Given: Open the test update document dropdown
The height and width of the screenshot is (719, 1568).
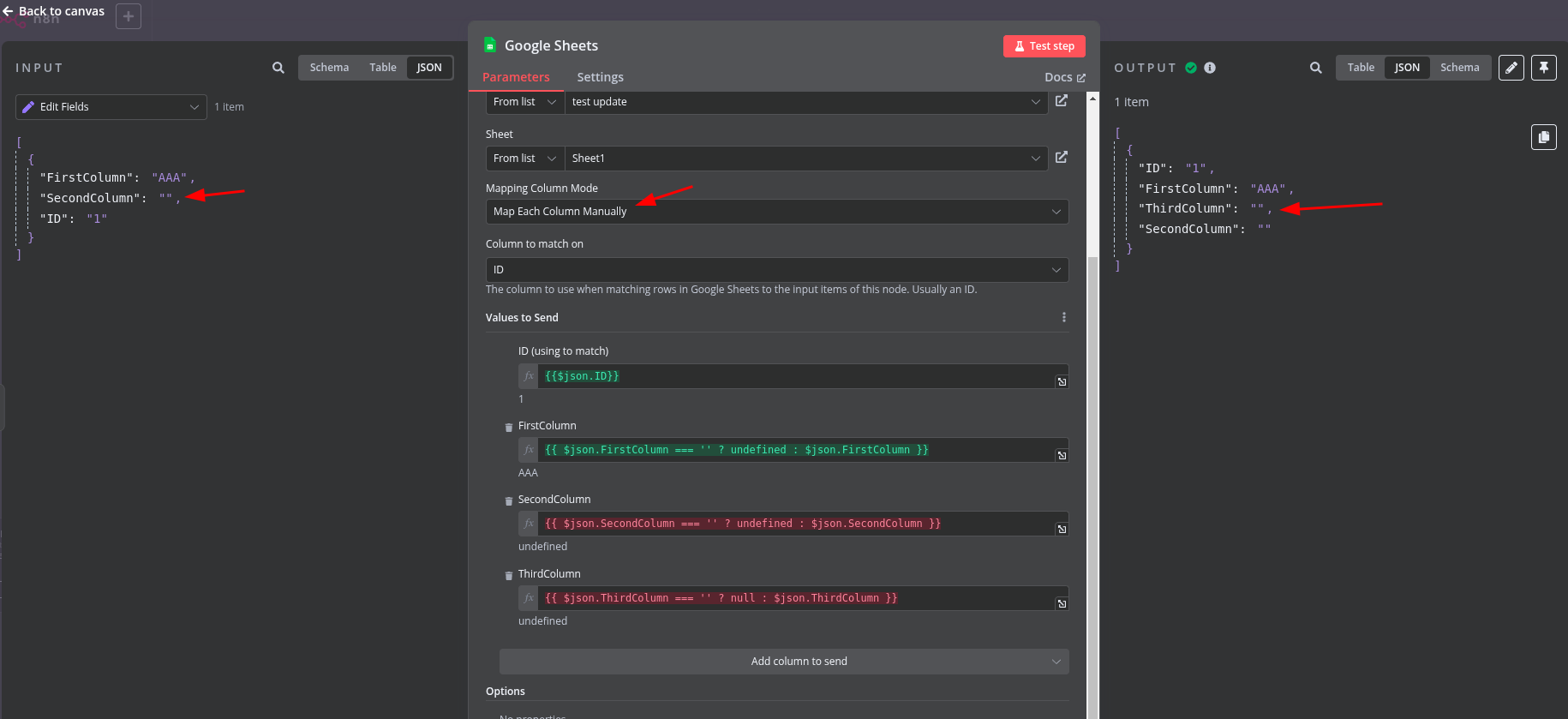Looking at the screenshot, I should pyautogui.click(x=806, y=102).
